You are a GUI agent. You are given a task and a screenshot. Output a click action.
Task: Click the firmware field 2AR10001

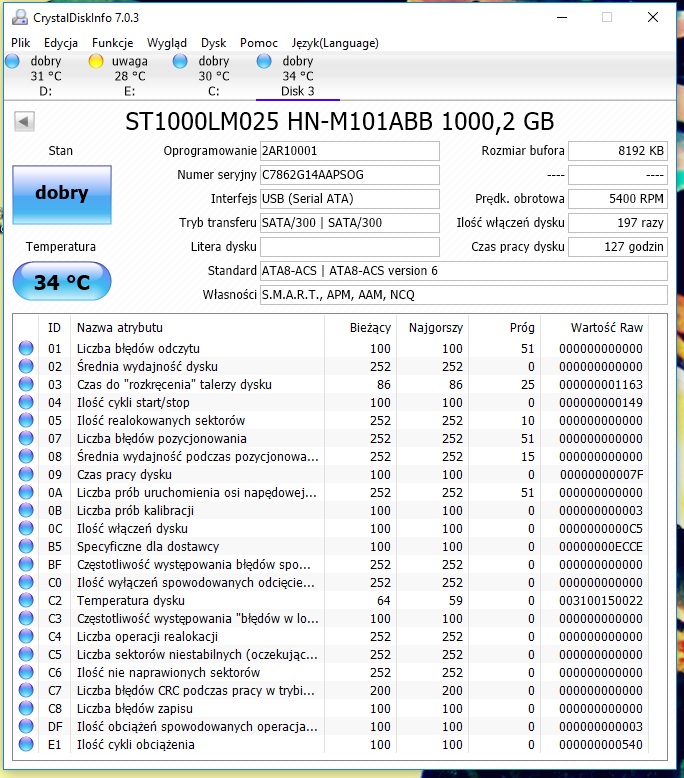(x=350, y=151)
